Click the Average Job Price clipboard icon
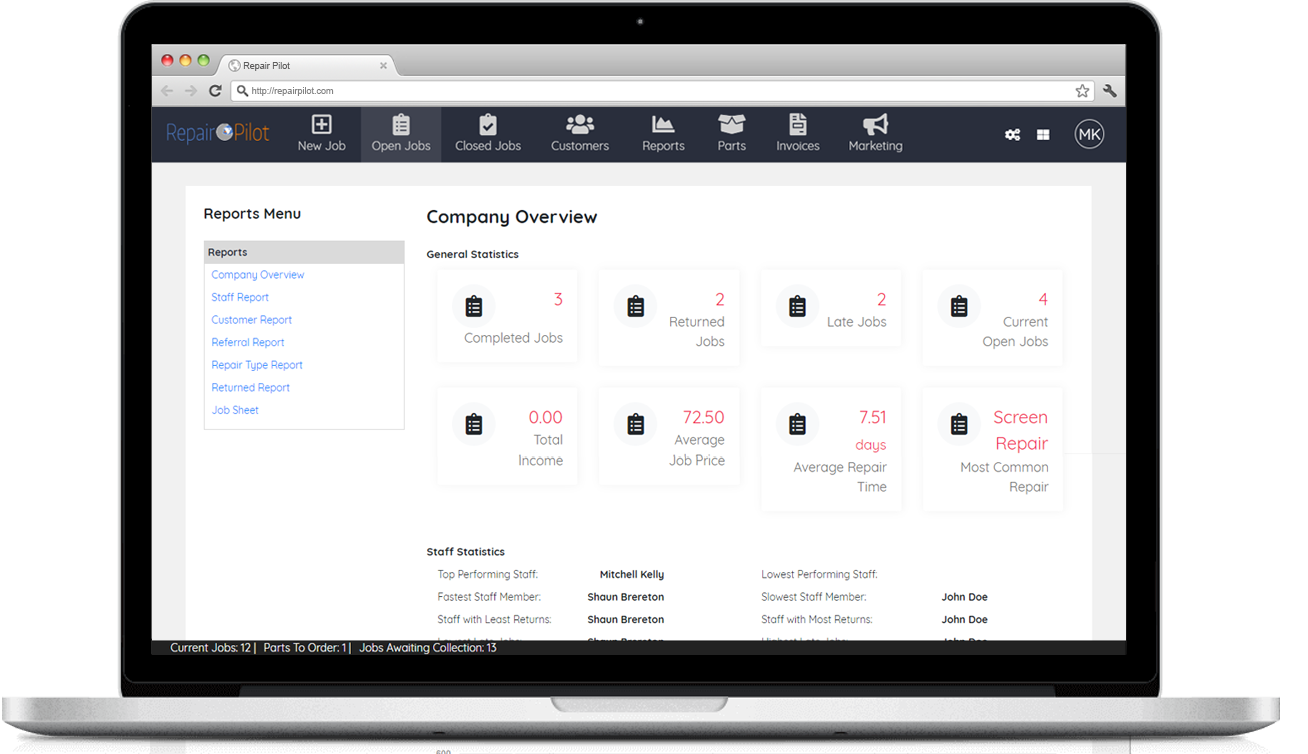This screenshot has width=1308, height=754. (x=636, y=424)
